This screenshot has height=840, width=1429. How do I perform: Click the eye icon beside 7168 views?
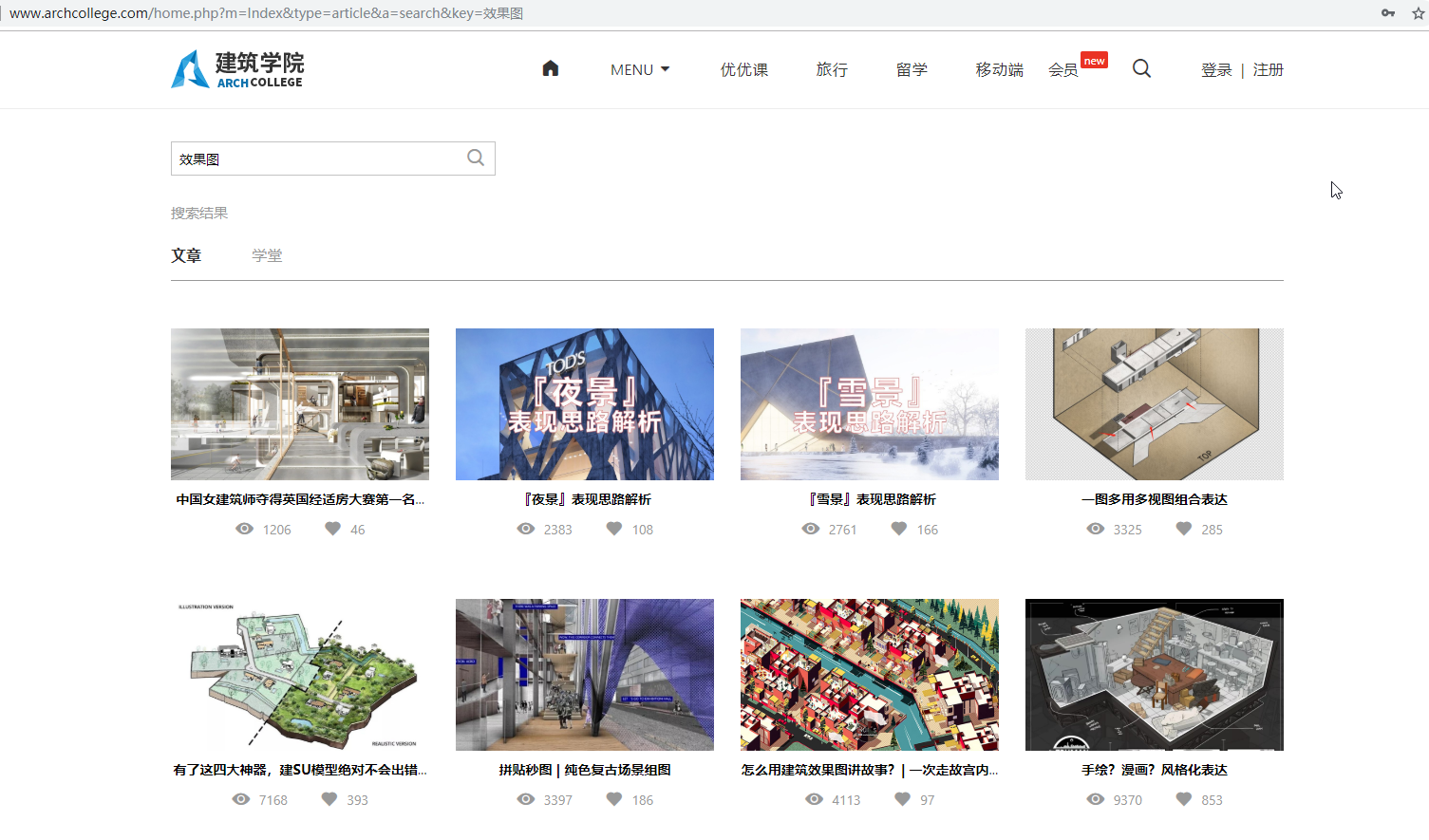(x=241, y=799)
